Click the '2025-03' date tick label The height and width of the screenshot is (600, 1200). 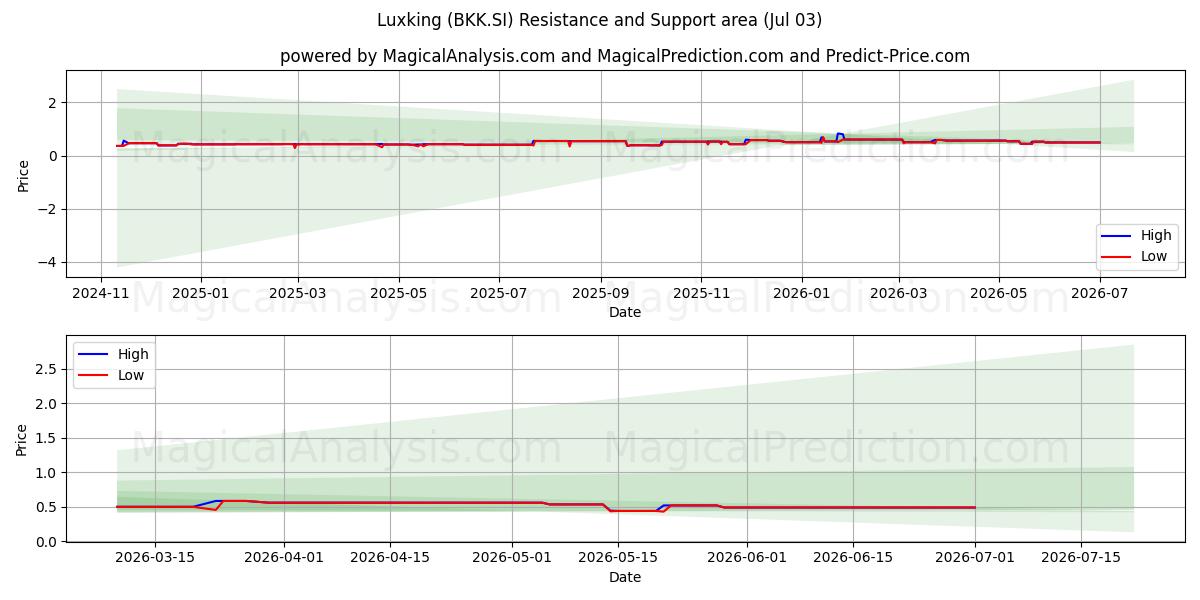click(297, 294)
